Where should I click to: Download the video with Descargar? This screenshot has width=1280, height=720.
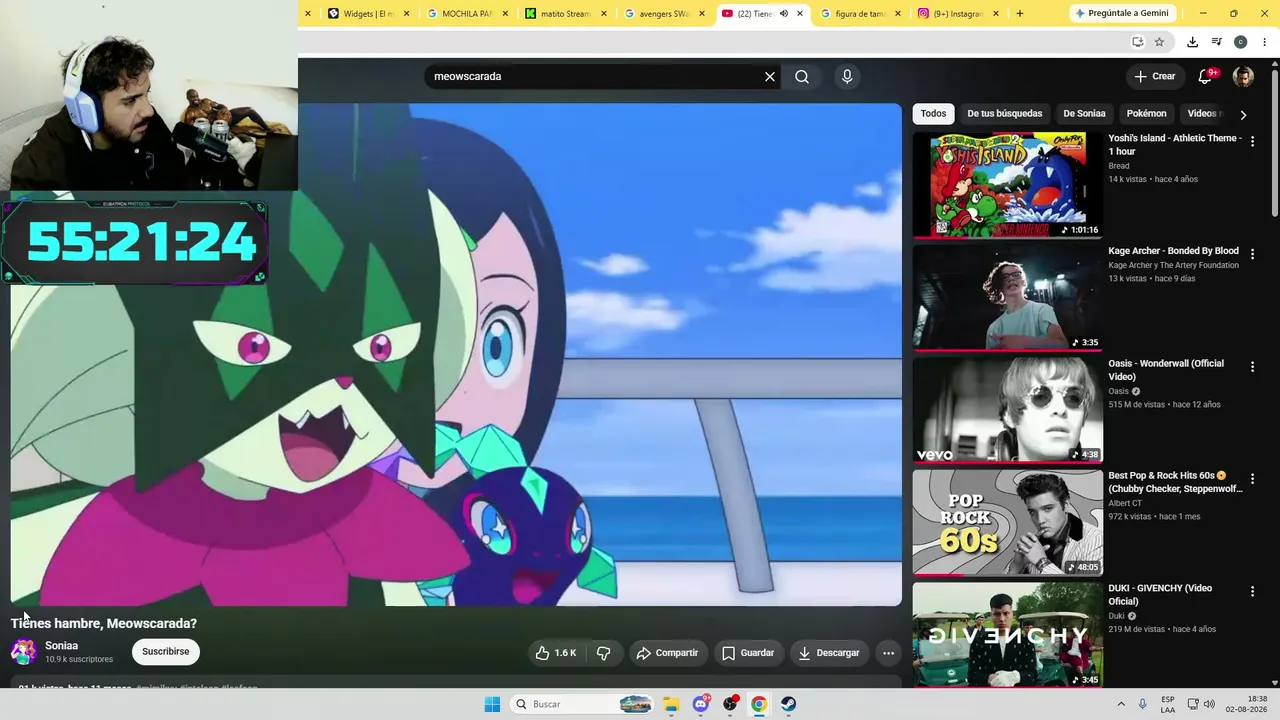(829, 653)
